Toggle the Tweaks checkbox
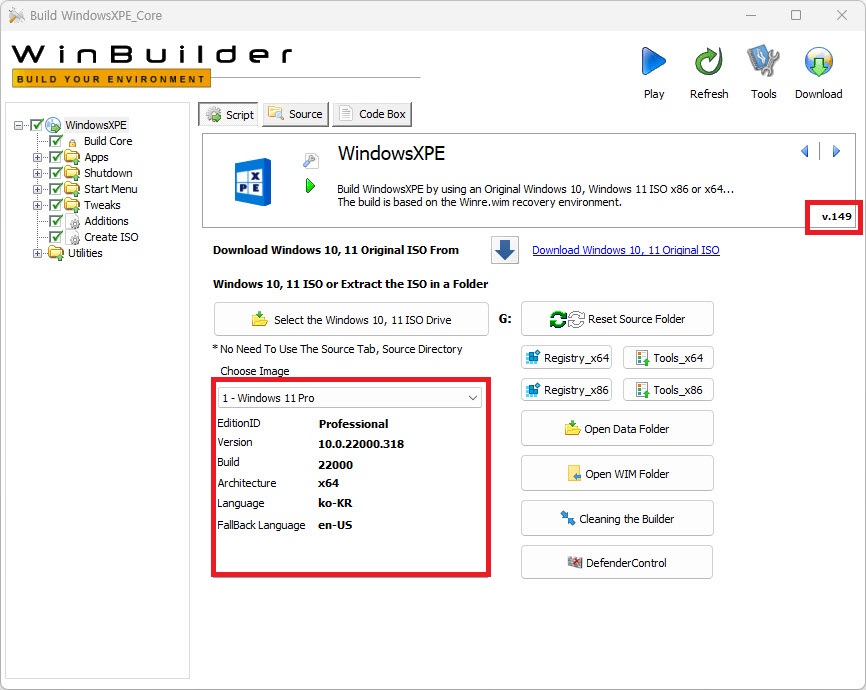 56,205
